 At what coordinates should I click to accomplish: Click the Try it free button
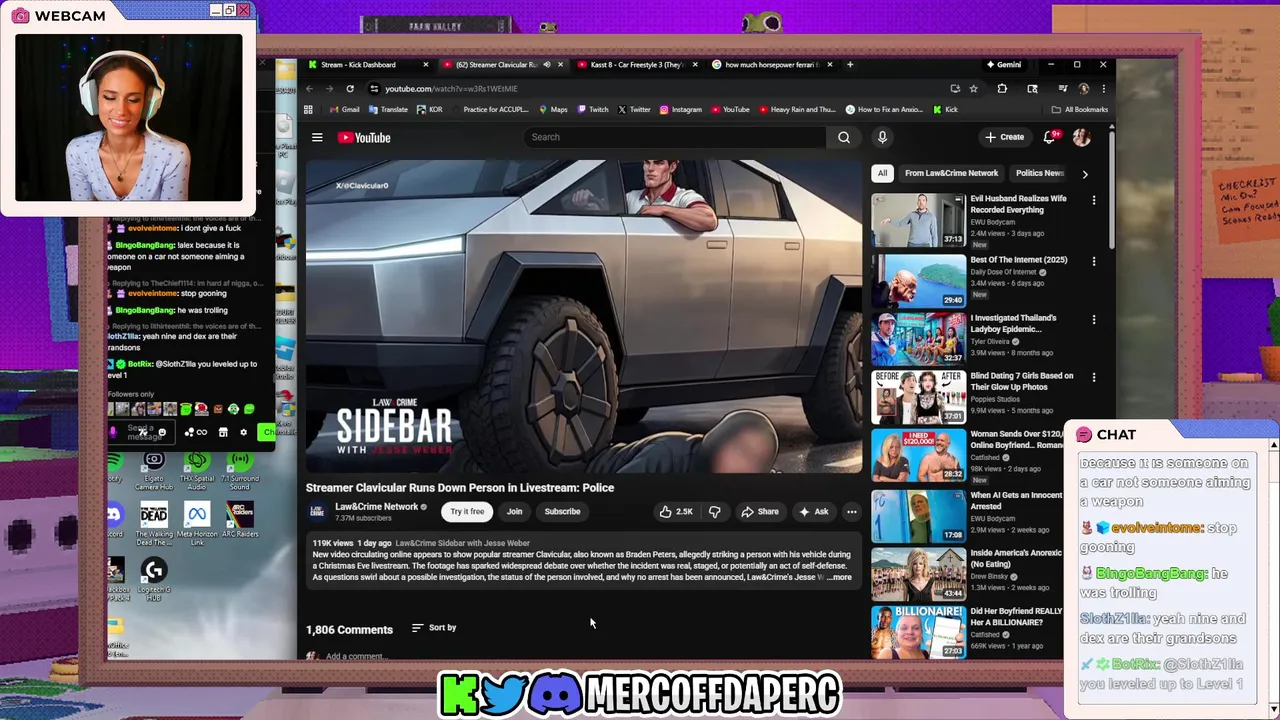pyautogui.click(x=467, y=511)
